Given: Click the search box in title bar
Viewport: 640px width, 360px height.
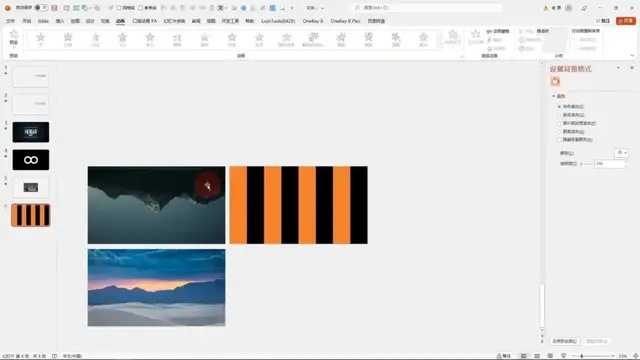Looking at the screenshot, I should click(x=427, y=8).
